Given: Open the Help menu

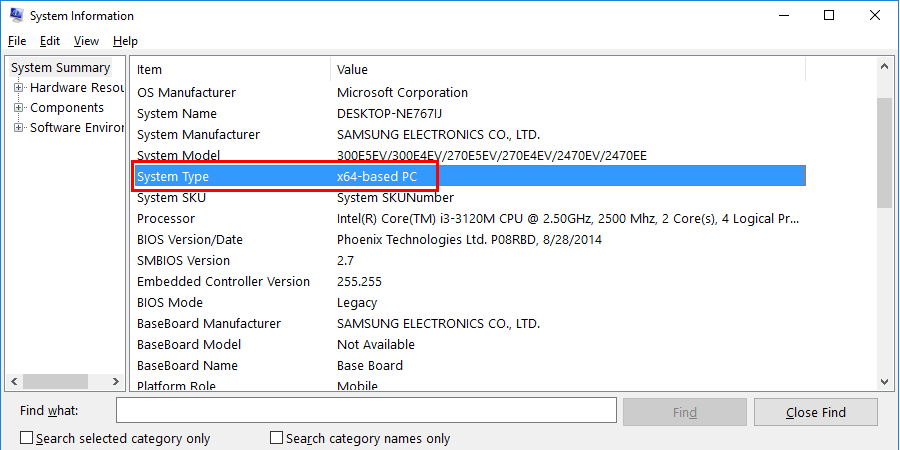Looking at the screenshot, I should 125,41.
